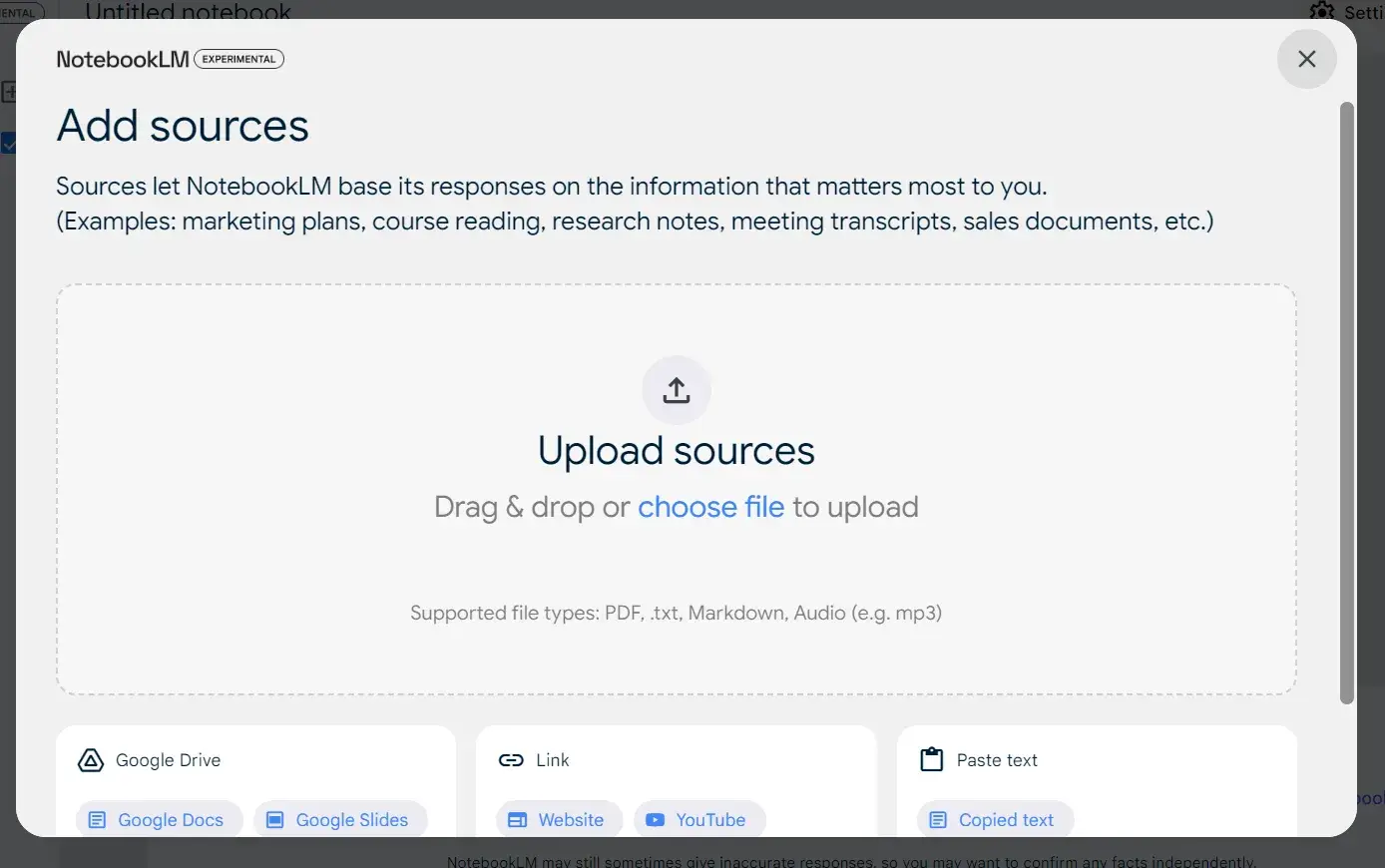This screenshot has width=1385, height=868.
Task: Click the 'Google Drive' card label
Action: 168,760
